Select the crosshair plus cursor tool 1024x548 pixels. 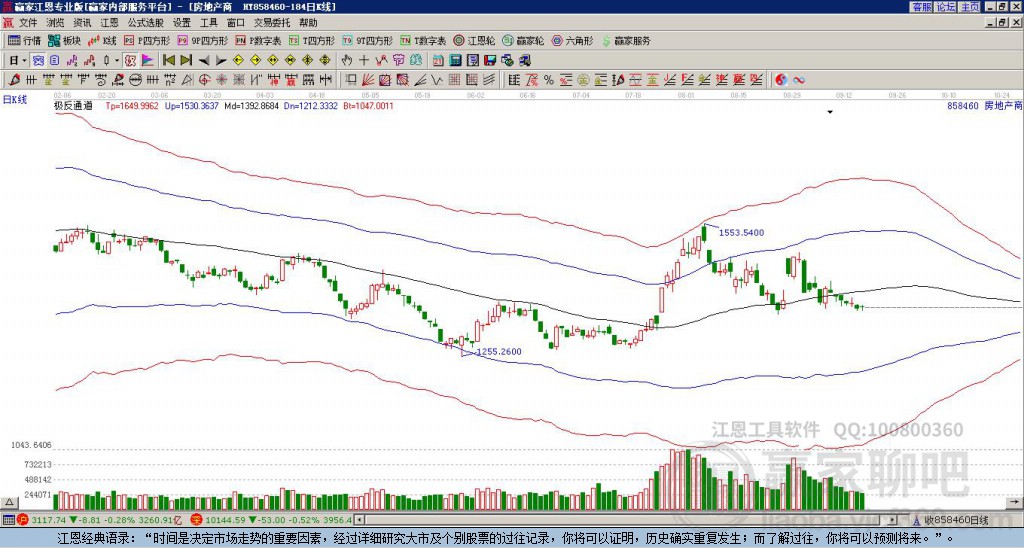(364, 60)
